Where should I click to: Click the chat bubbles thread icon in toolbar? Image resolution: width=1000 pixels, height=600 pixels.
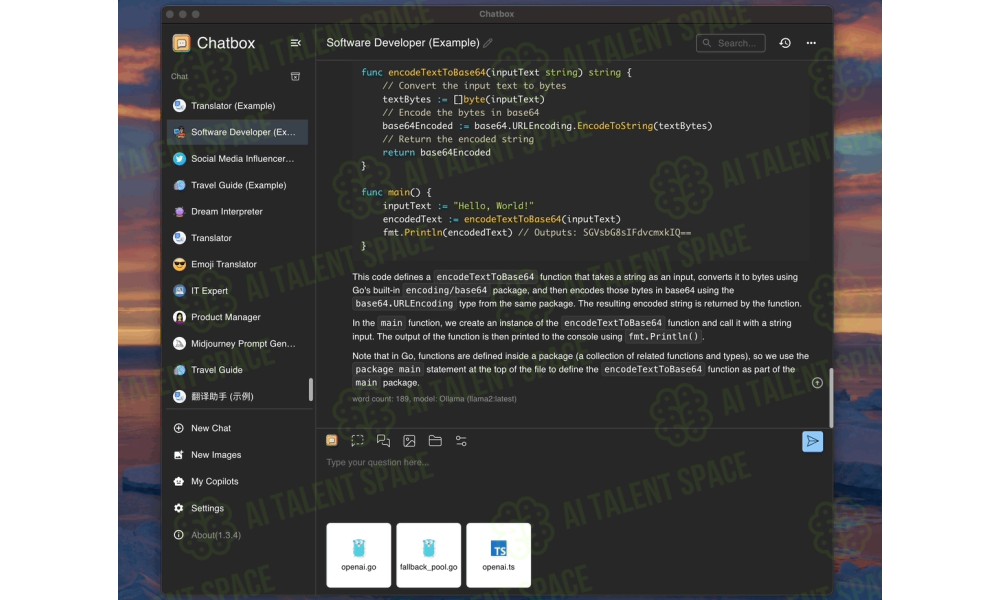click(383, 441)
